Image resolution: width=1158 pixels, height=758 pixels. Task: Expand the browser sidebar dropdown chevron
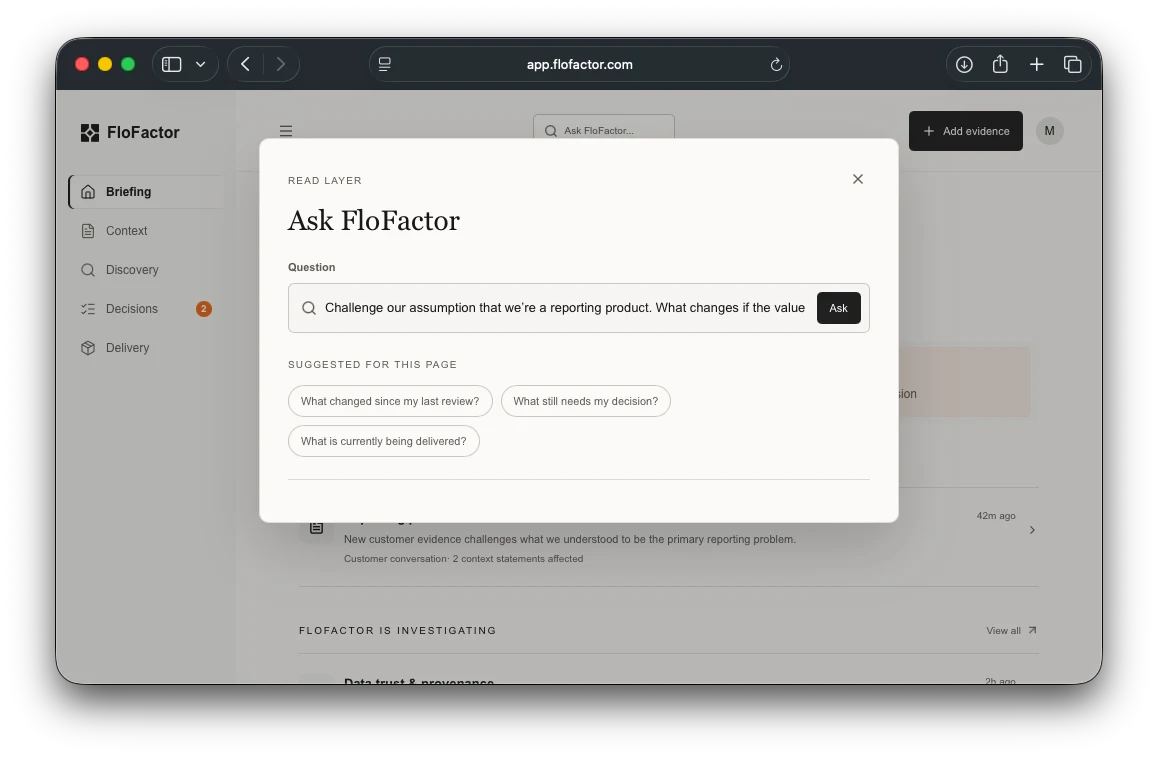click(x=200, y=64)
